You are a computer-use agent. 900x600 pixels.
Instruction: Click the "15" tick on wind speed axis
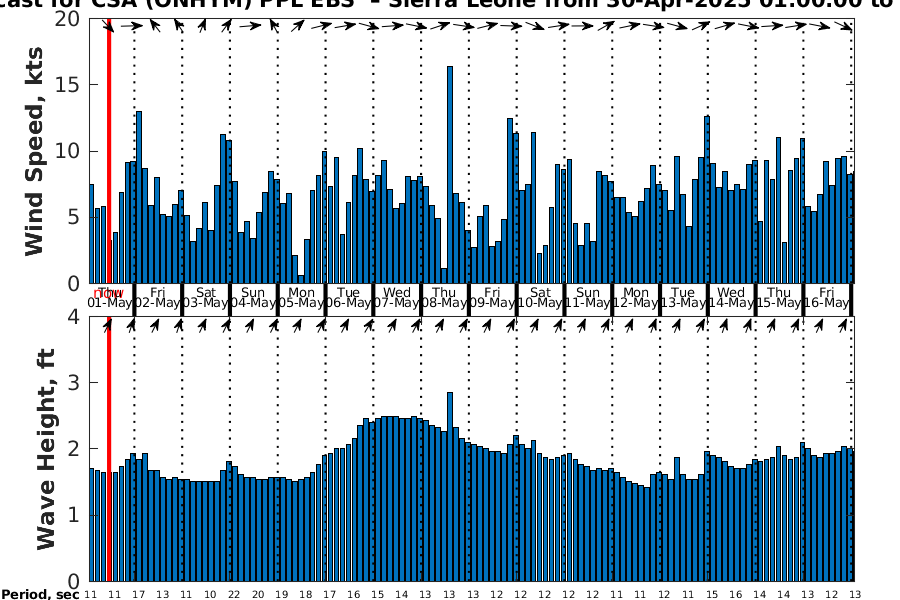[x=67, y=85]
